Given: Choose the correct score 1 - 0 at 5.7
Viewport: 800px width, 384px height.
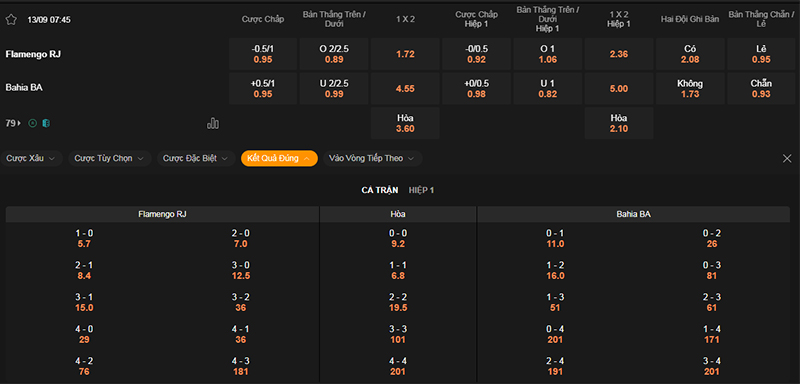Looking at the screenshot, I should pyautogui.click(x=84, y=239).
